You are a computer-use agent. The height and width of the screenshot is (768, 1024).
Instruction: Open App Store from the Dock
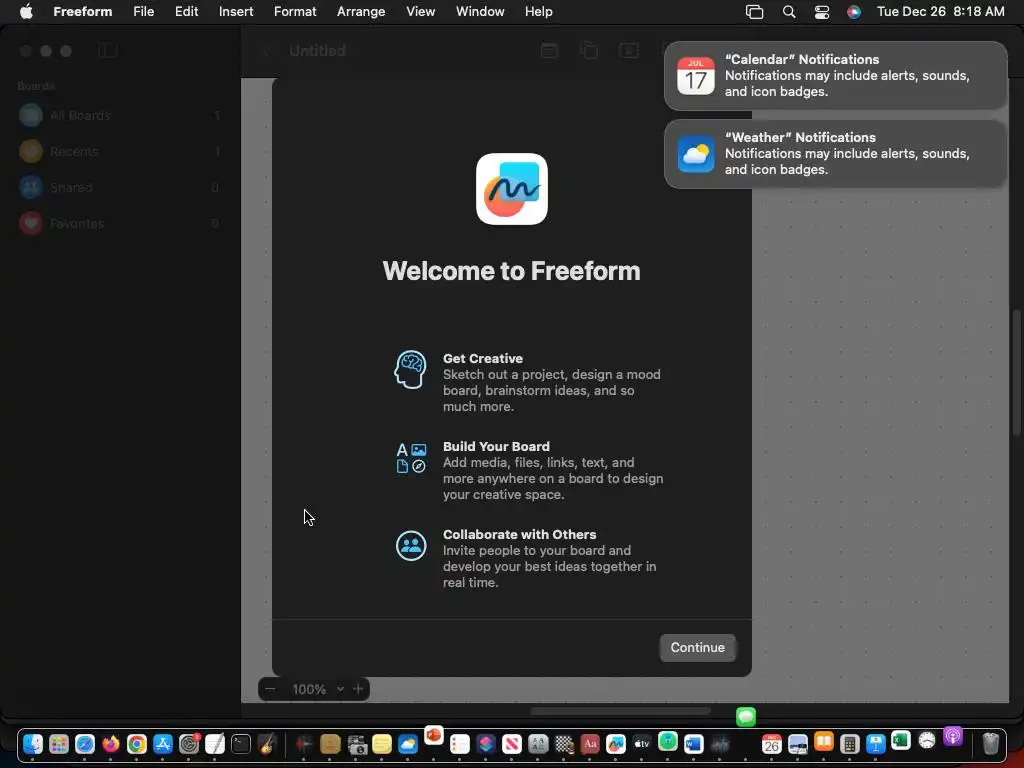point(163,744)
